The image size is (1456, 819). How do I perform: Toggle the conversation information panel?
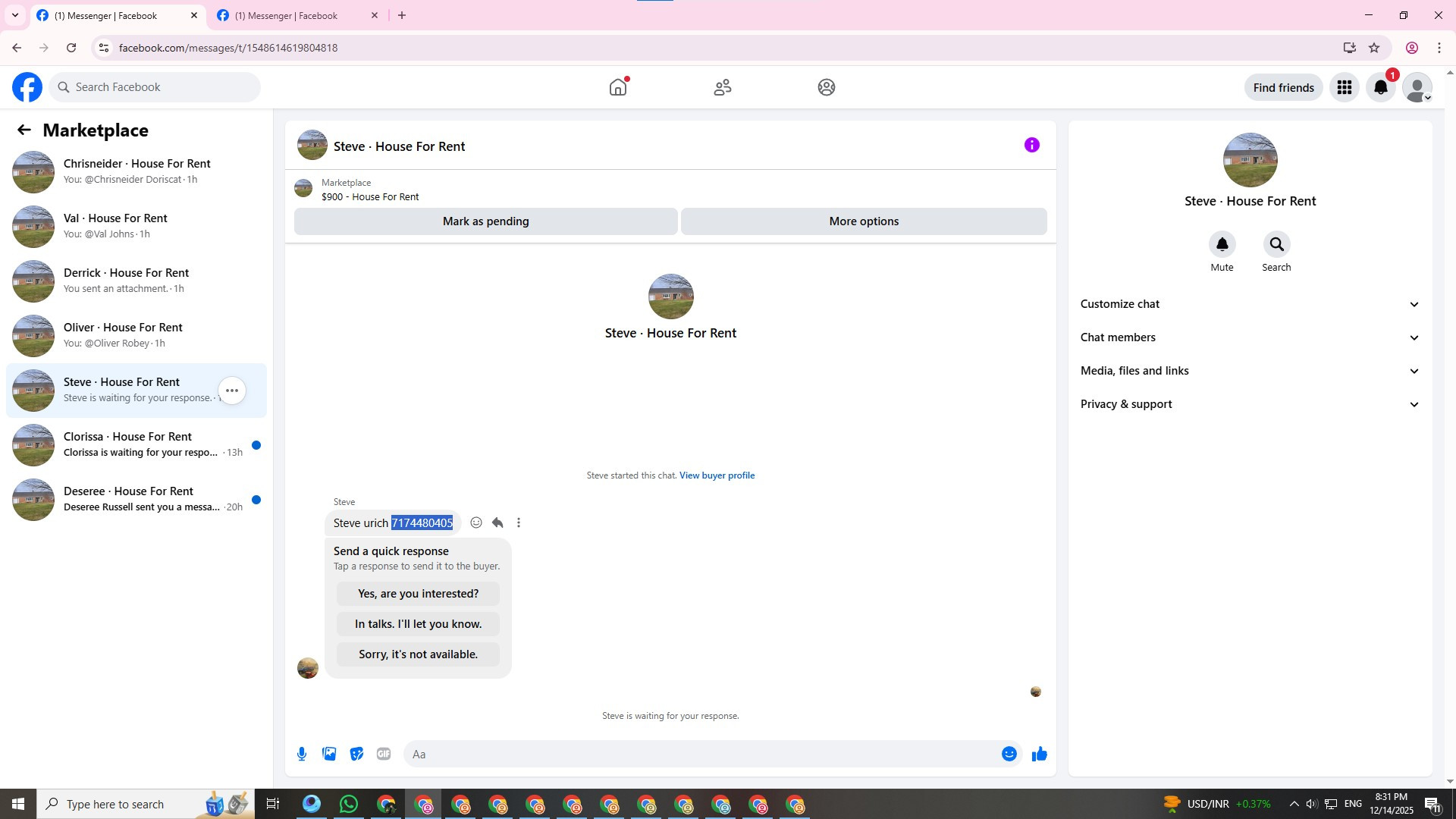pyautogui.click(x=1031, y=145)
